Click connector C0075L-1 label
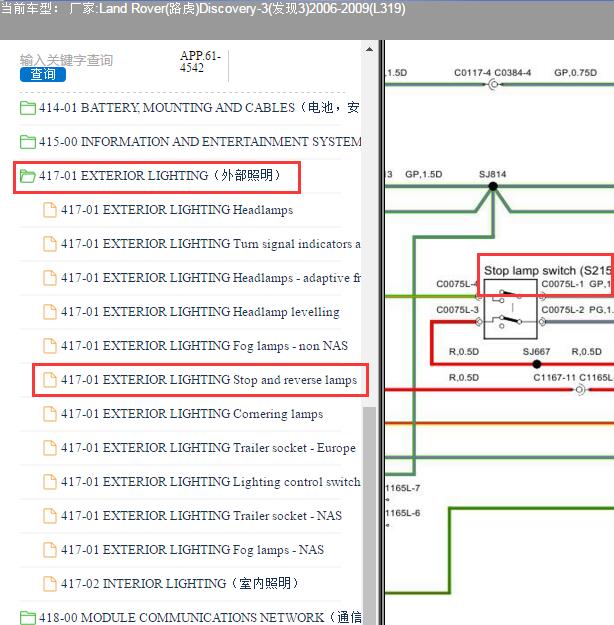Image resolution: width=614 pixels, height=625 pixels. (x=563, y=284)
